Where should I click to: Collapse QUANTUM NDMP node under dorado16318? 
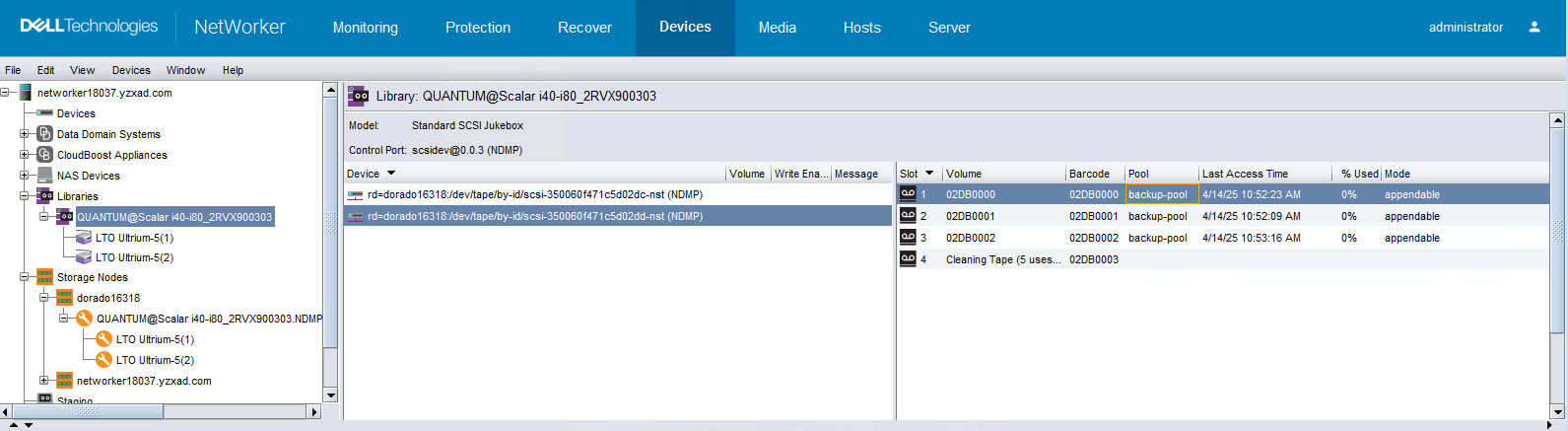[x=64, y=319]
